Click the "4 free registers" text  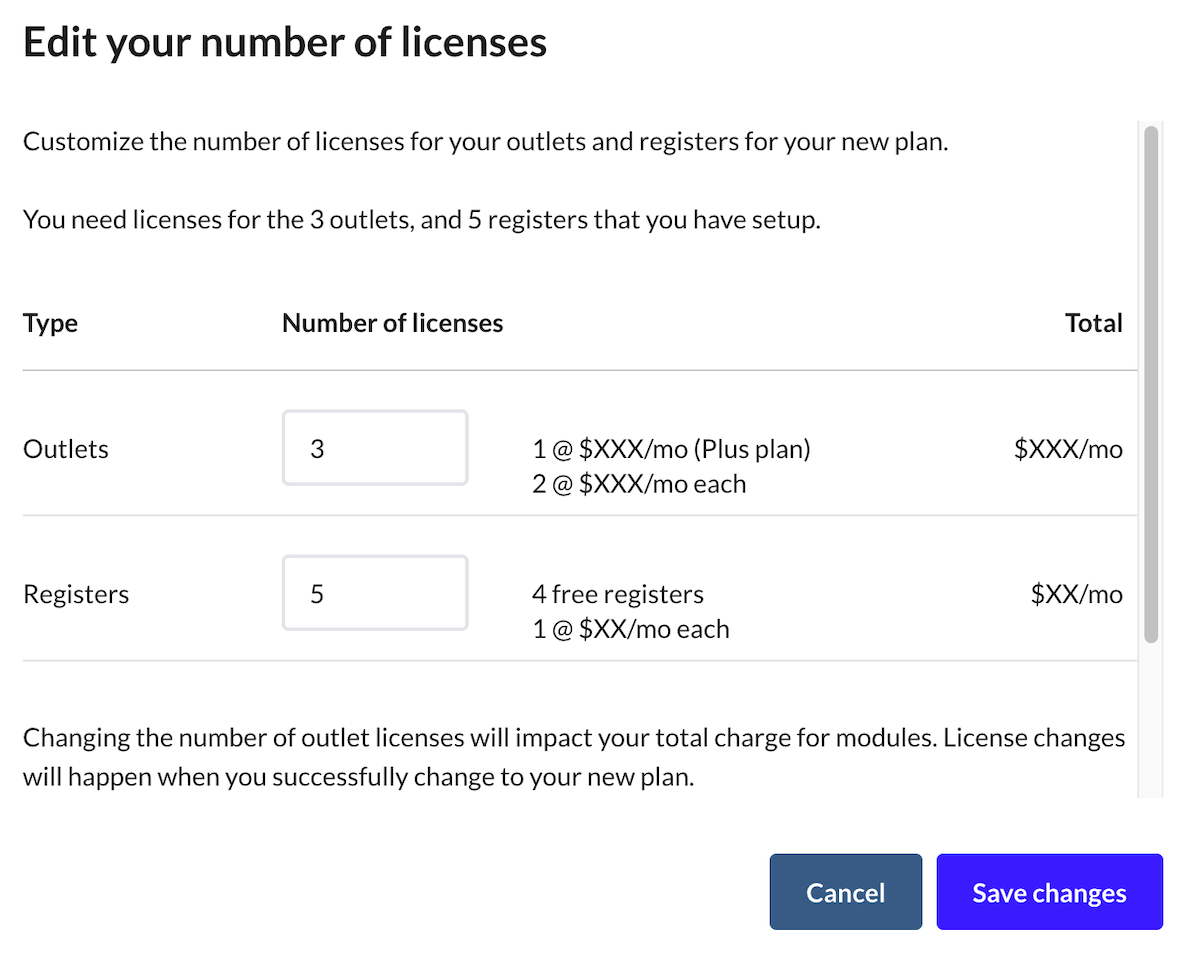pos(618,594)
